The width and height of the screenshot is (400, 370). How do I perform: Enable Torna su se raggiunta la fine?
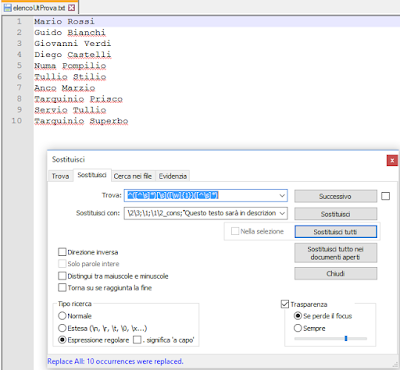[x=62, y=287]
